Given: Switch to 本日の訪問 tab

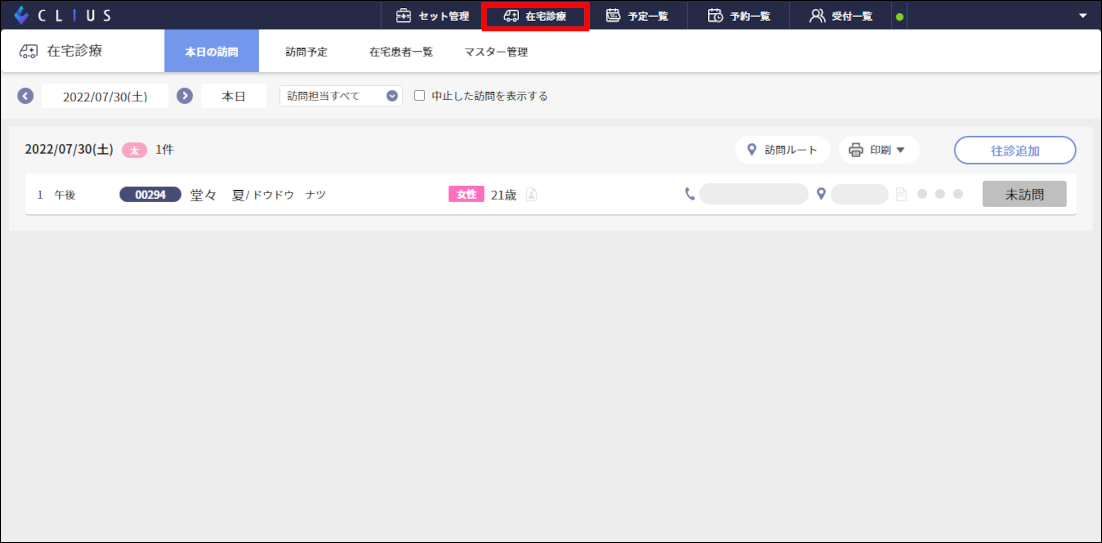Looking at the screenshot, I should coord(212,51).
